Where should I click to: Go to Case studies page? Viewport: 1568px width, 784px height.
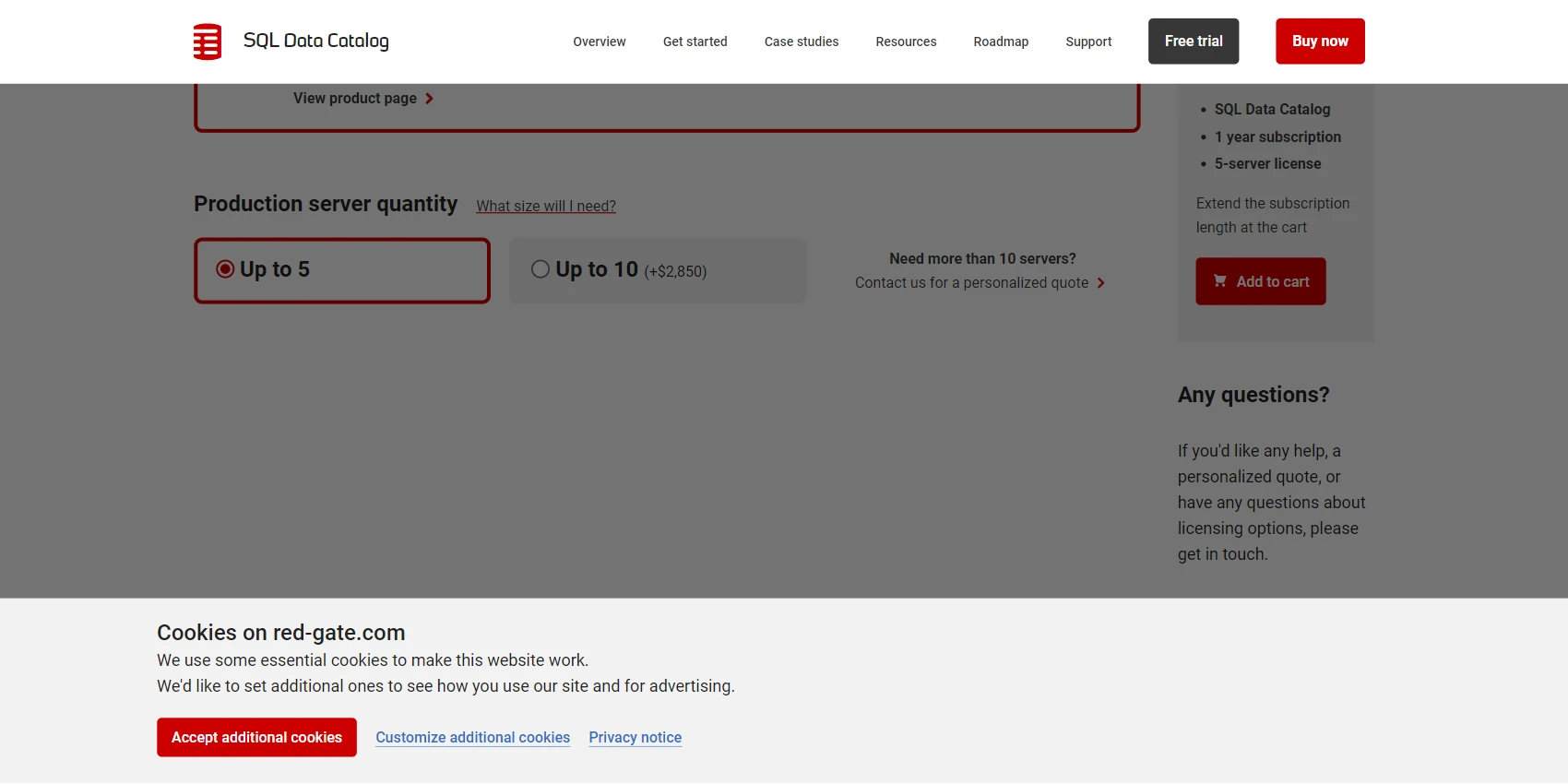802,42
